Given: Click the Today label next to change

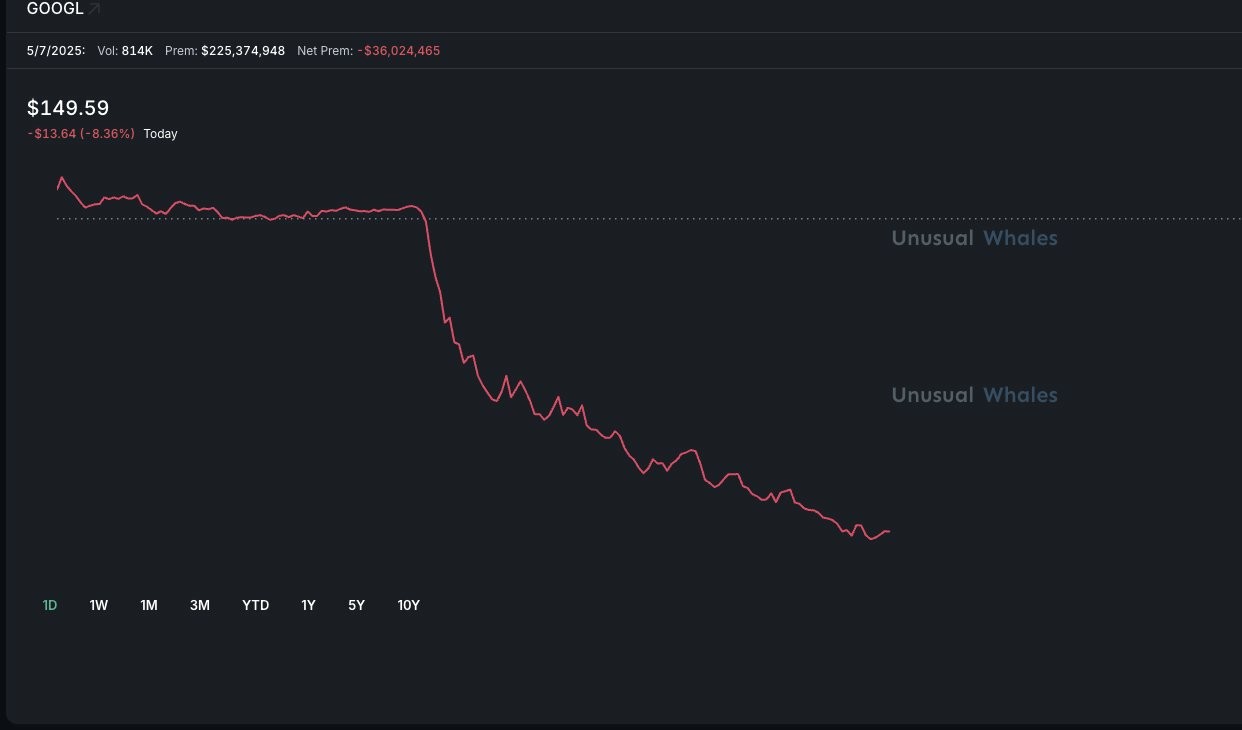Looking at the screenshot, I should pyautogui.click(x=161, y=134).
